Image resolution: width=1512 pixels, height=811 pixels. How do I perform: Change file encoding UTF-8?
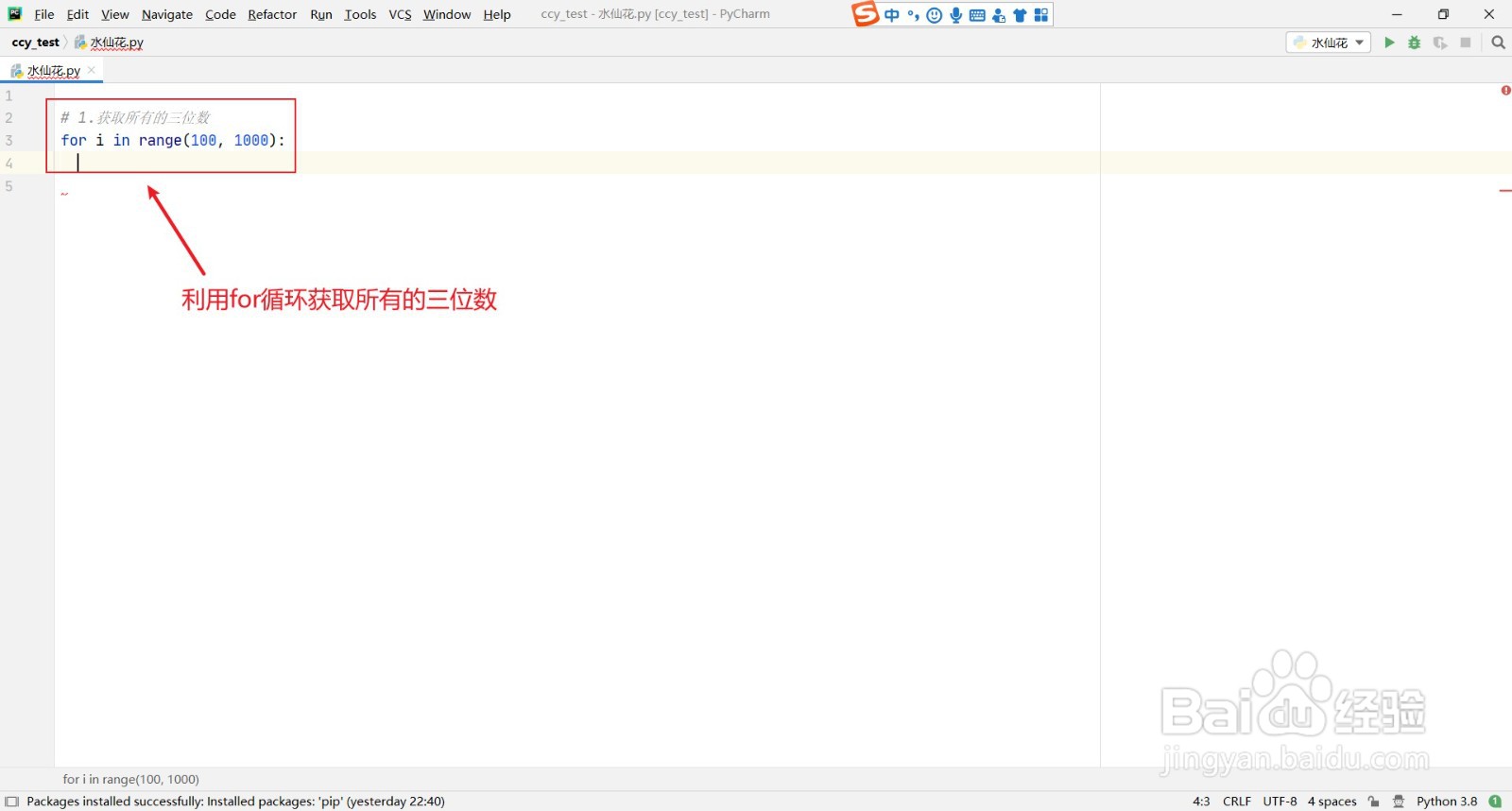tap(1280, 802)
